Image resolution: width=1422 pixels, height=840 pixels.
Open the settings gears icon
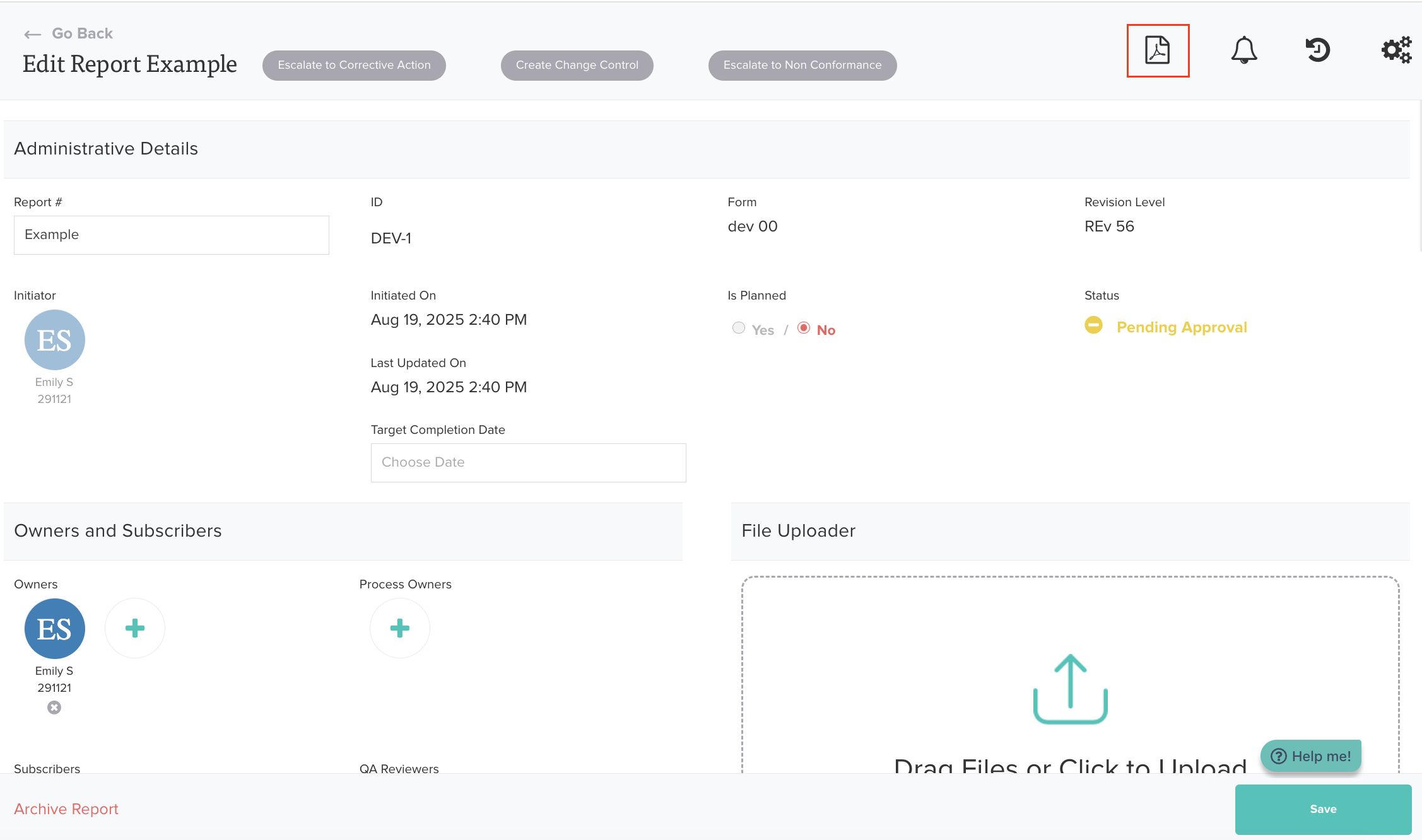[1396, 50]
